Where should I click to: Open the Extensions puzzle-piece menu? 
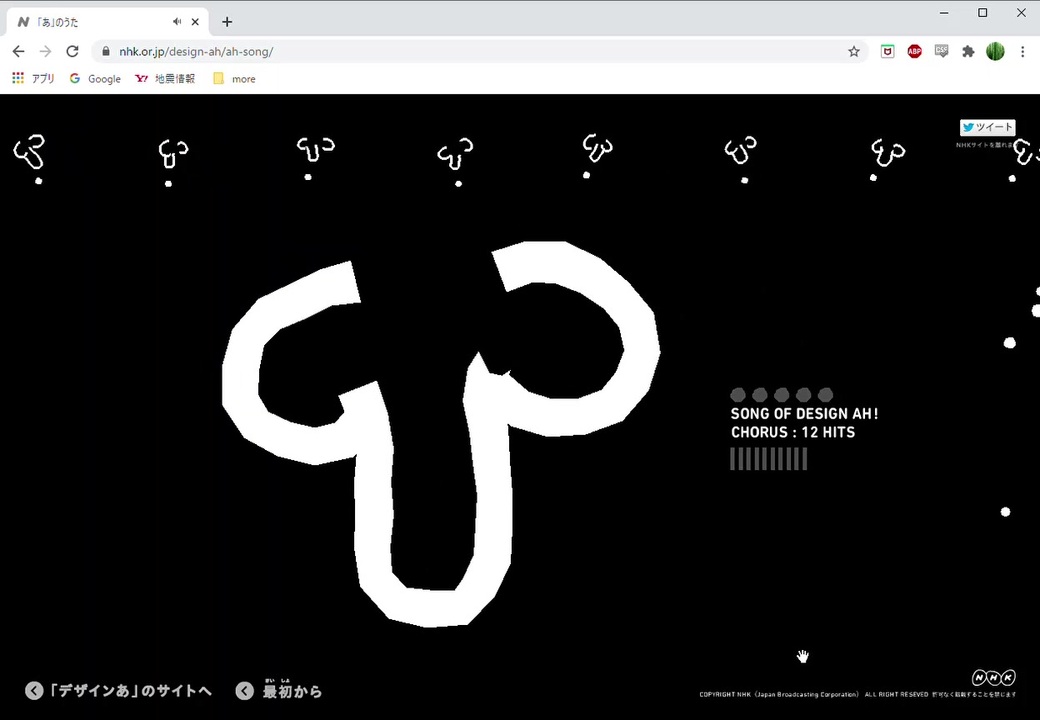[968, 52]
